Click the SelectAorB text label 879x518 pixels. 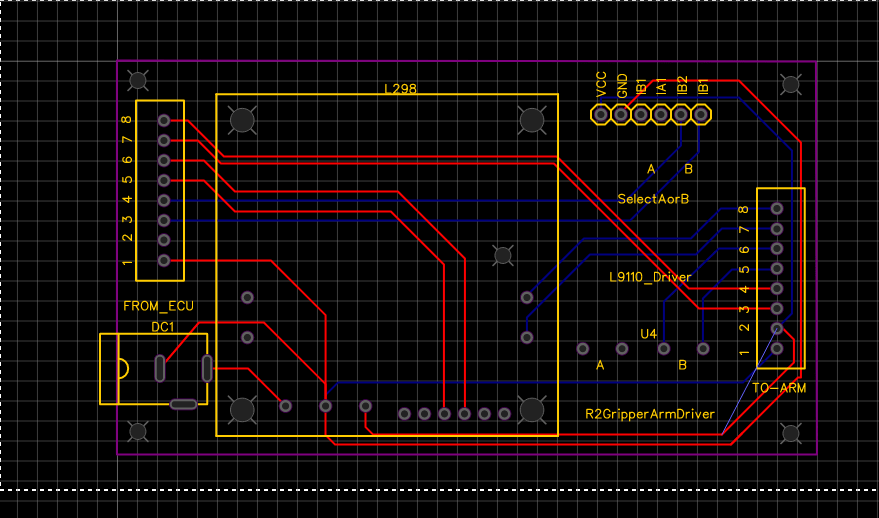click(x=653, y=199)
